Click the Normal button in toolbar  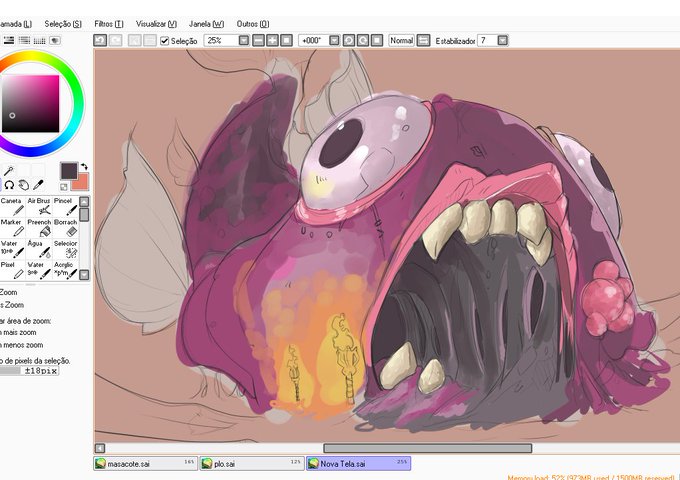pos(402,40)
